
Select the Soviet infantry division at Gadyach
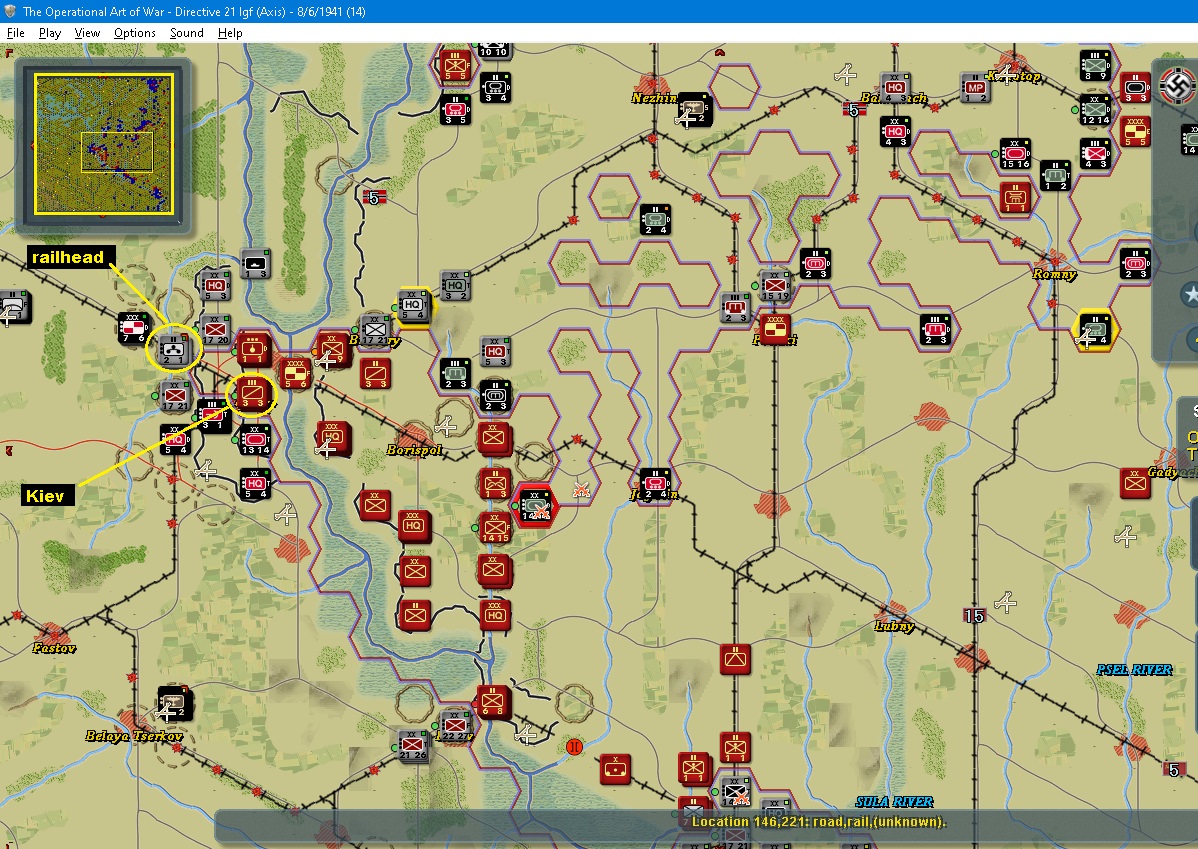[x=1135, y=483]
